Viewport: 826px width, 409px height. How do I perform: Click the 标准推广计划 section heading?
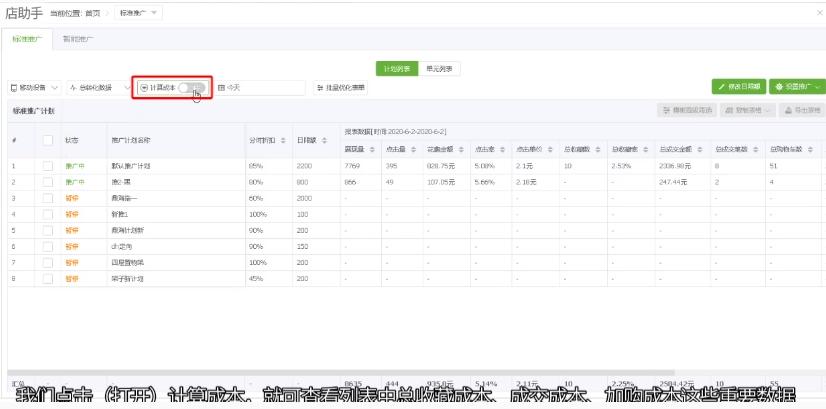point(33,111)
